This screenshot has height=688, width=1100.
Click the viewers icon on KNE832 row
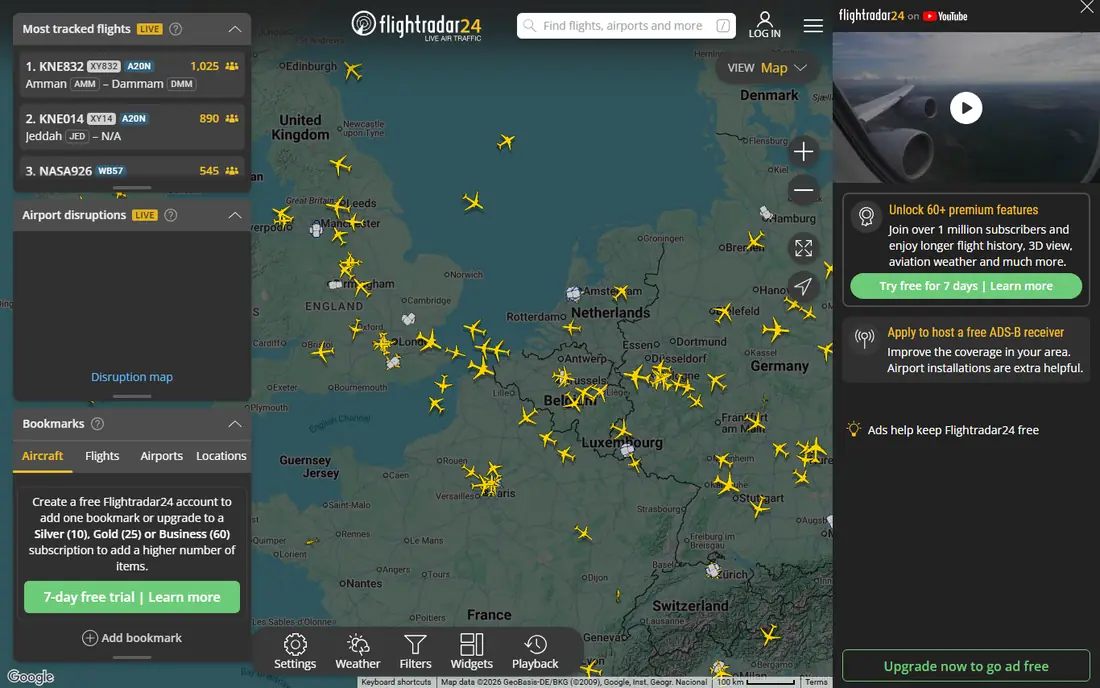pos(232,66)
